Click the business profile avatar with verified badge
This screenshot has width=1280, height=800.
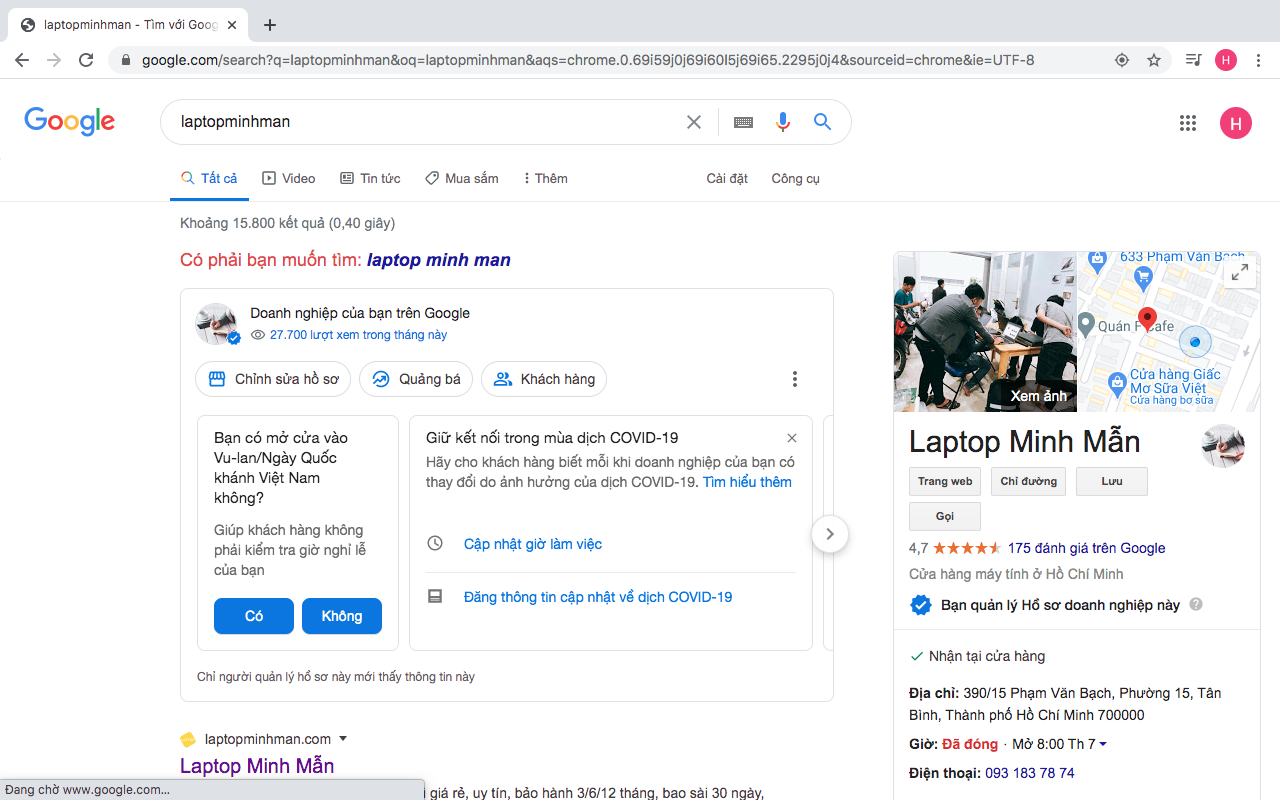(217, 324)
